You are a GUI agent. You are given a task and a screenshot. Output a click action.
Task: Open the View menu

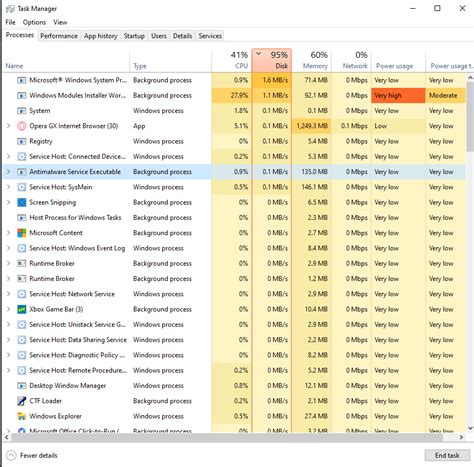click(60, 22)
